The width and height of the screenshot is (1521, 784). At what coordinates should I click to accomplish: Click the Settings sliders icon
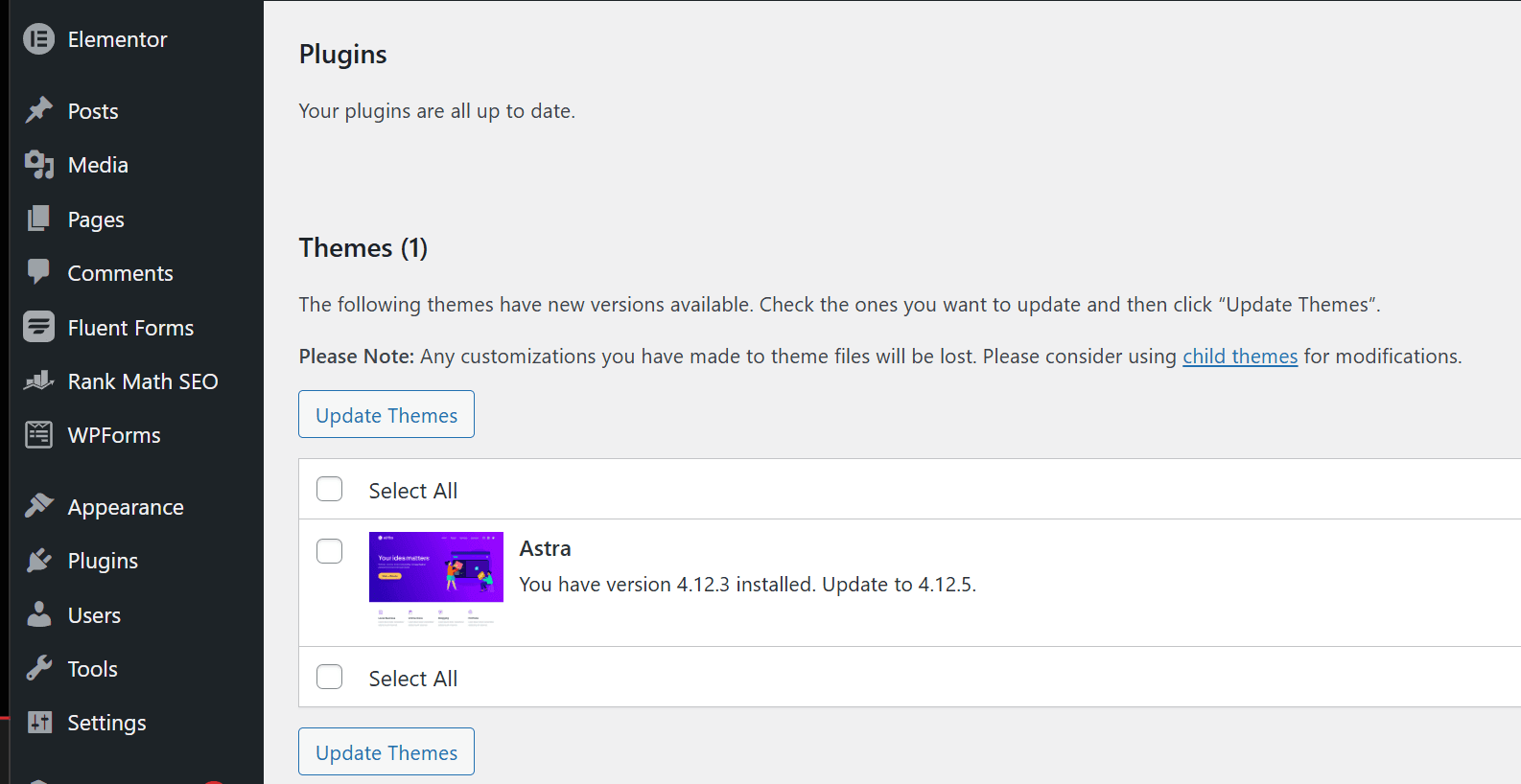pyautogui.click(x=39, y=722)
